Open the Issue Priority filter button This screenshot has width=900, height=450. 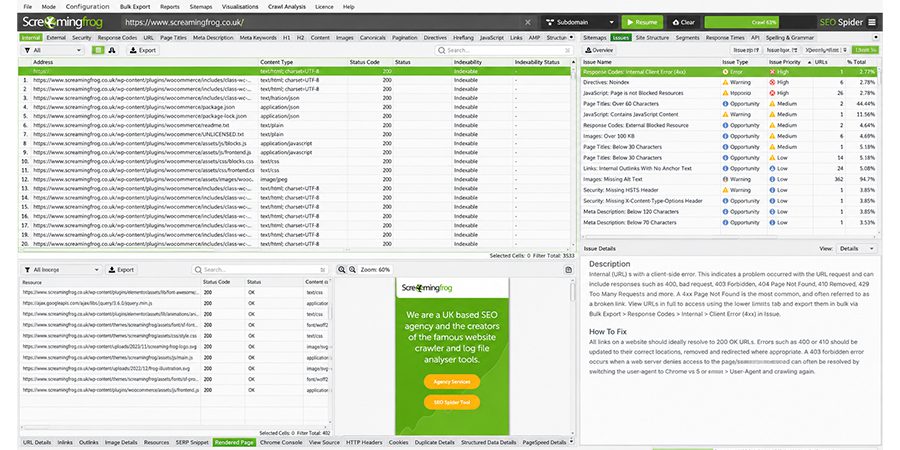(x=782, y=51)
